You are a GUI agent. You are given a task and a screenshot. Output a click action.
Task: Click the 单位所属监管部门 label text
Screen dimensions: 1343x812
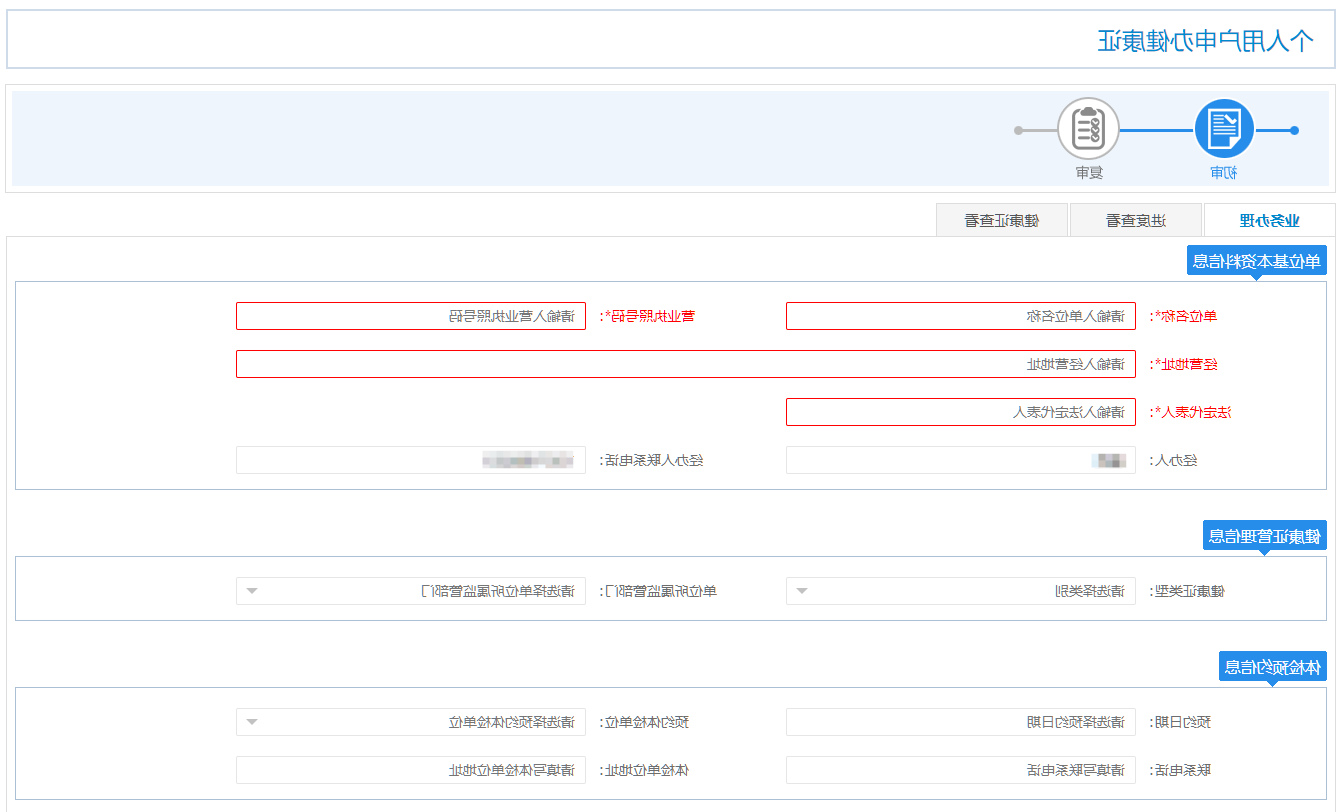click(x=659, y=592)
